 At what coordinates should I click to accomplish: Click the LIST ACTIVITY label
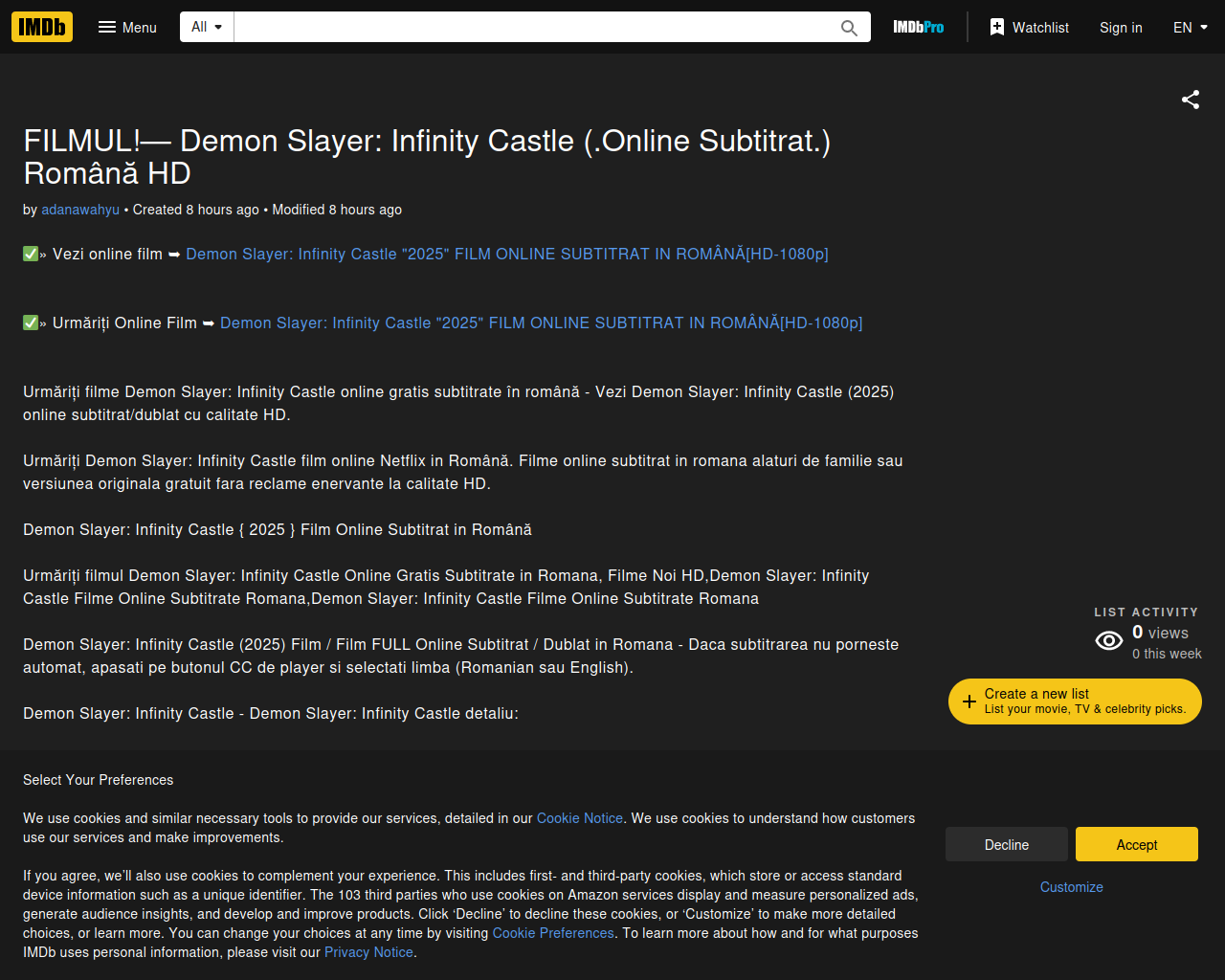tap(1147, 612)
